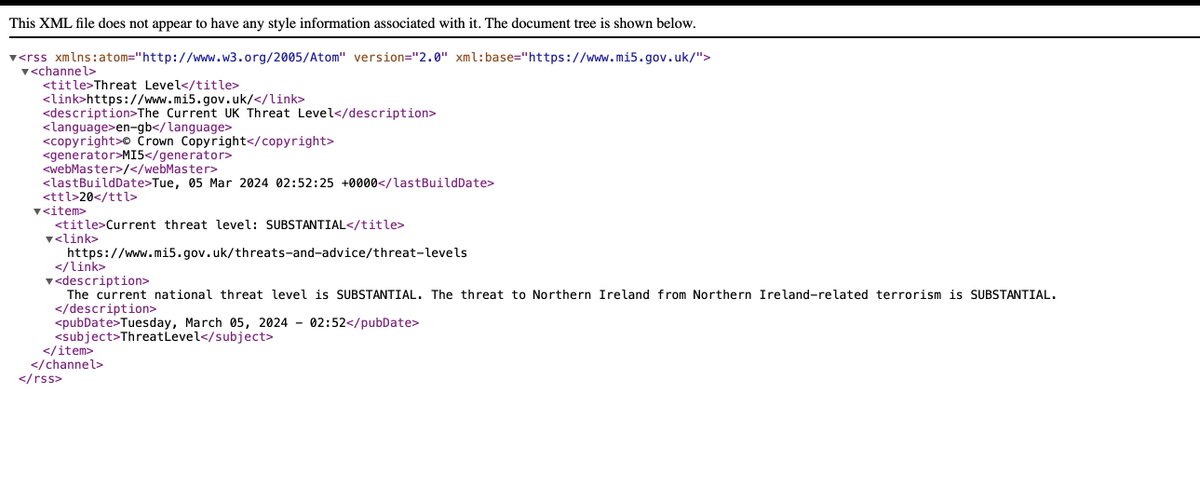The width and height of the screenshot is (1200, 488).
Task: Click the version="2.0" attribute
Action: (x=399, y=58)
